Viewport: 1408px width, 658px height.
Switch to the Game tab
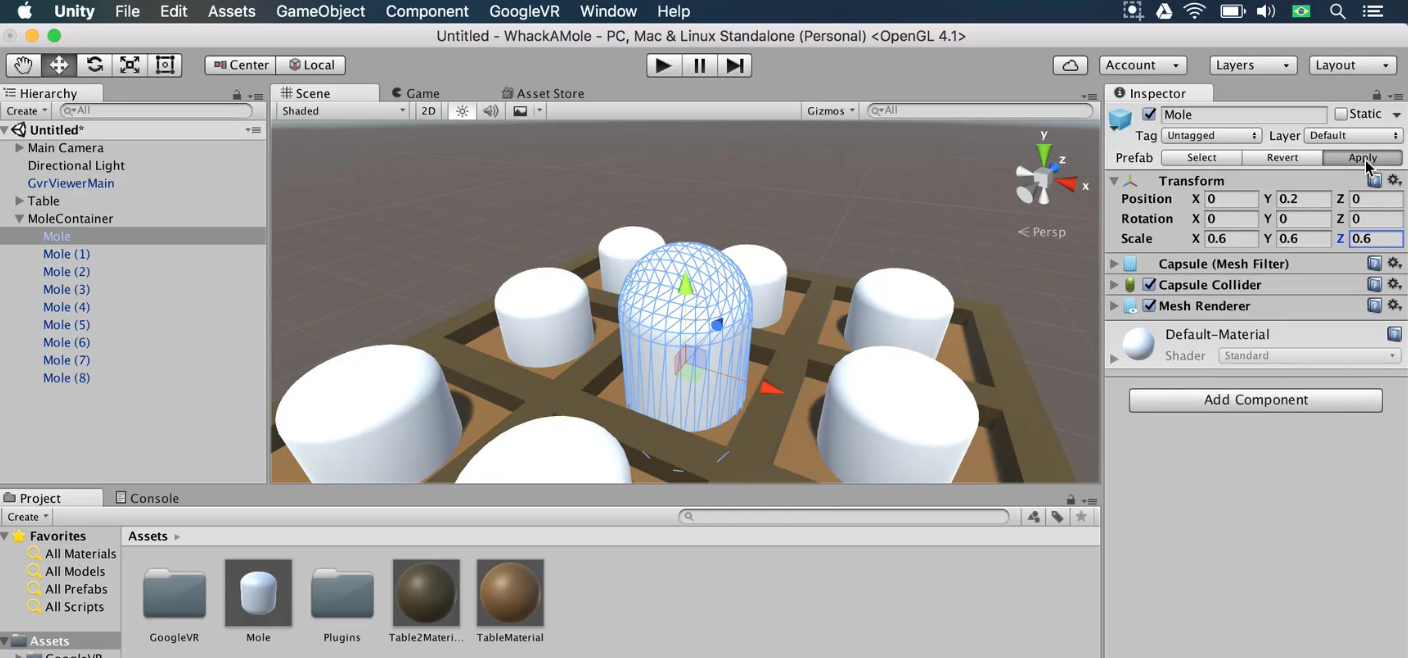click(x=415, y=92)
